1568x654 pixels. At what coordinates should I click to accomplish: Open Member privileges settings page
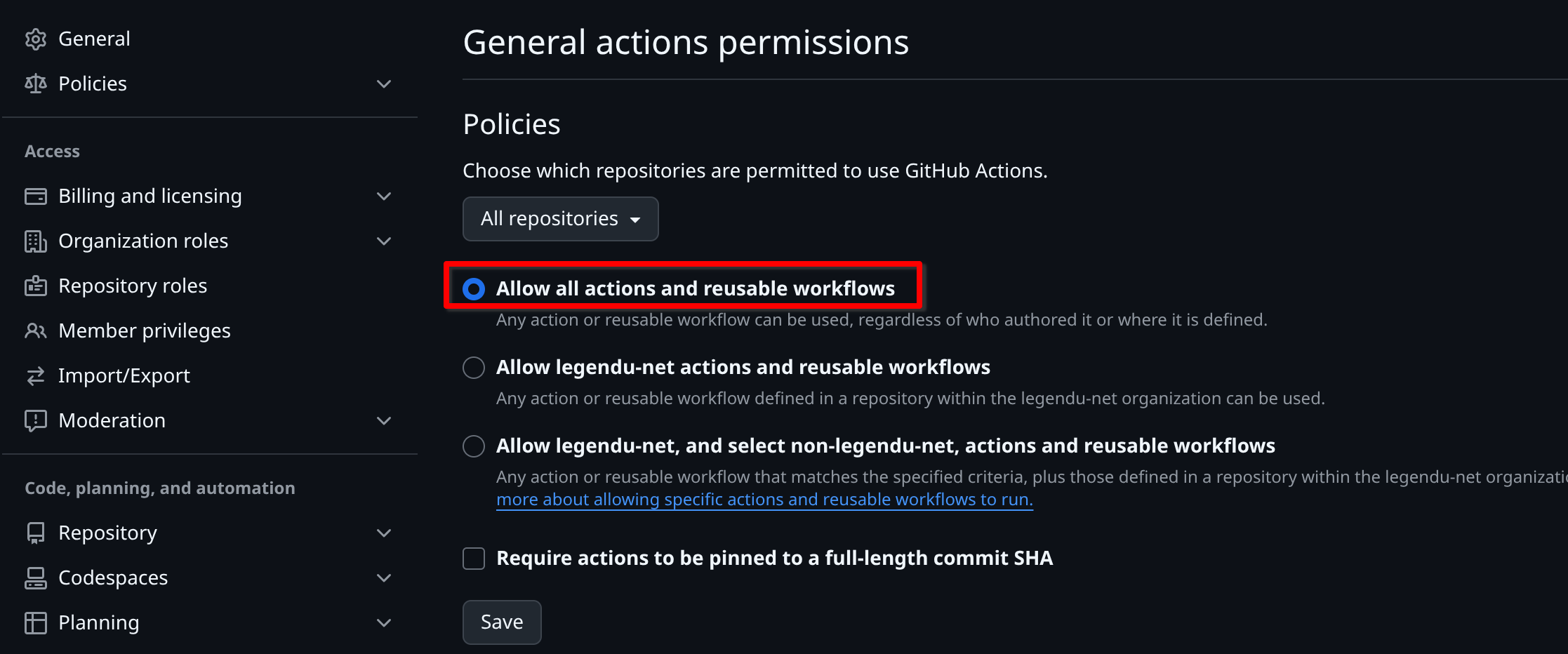(144, 331)
